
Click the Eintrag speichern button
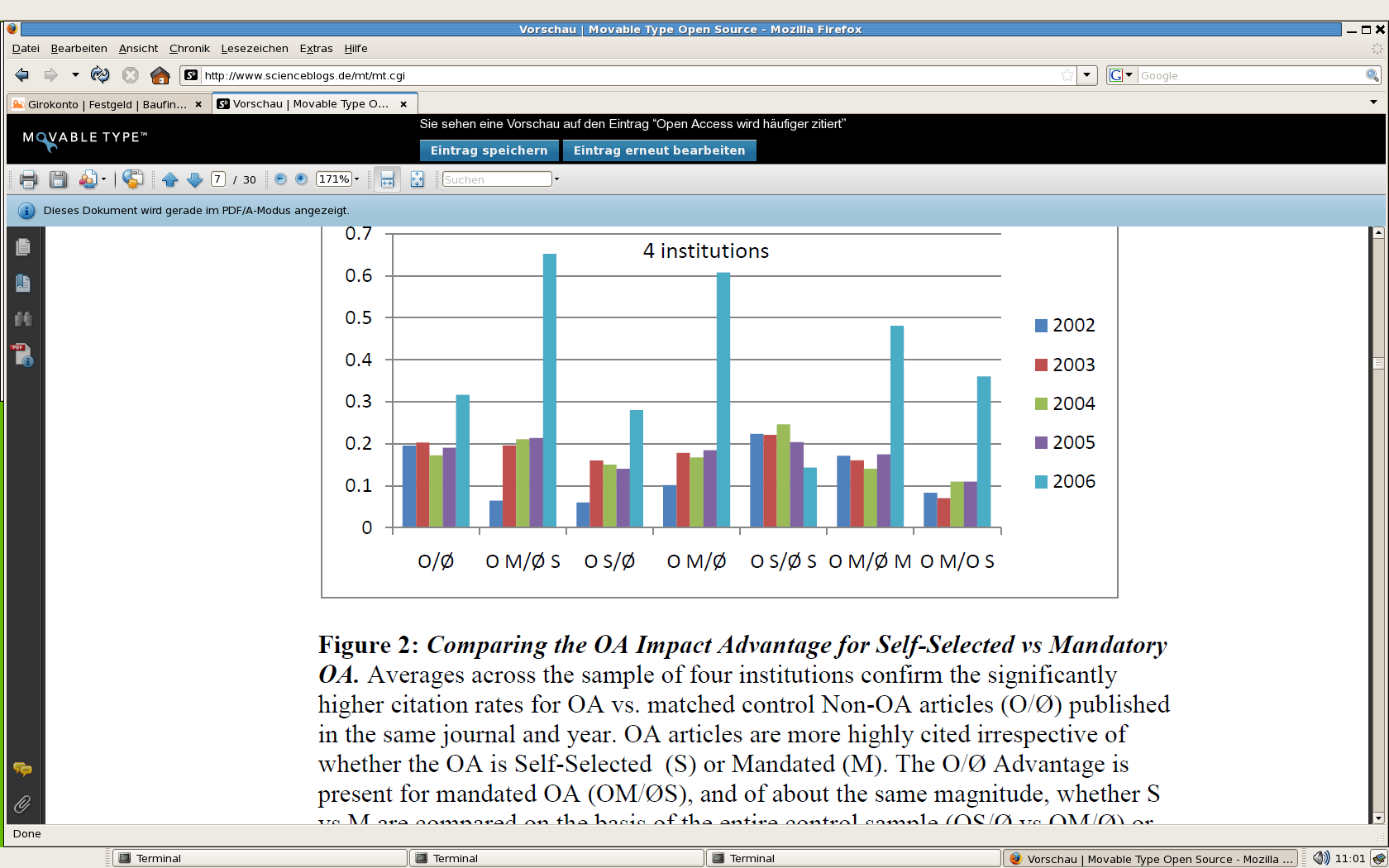pos(489,150)
